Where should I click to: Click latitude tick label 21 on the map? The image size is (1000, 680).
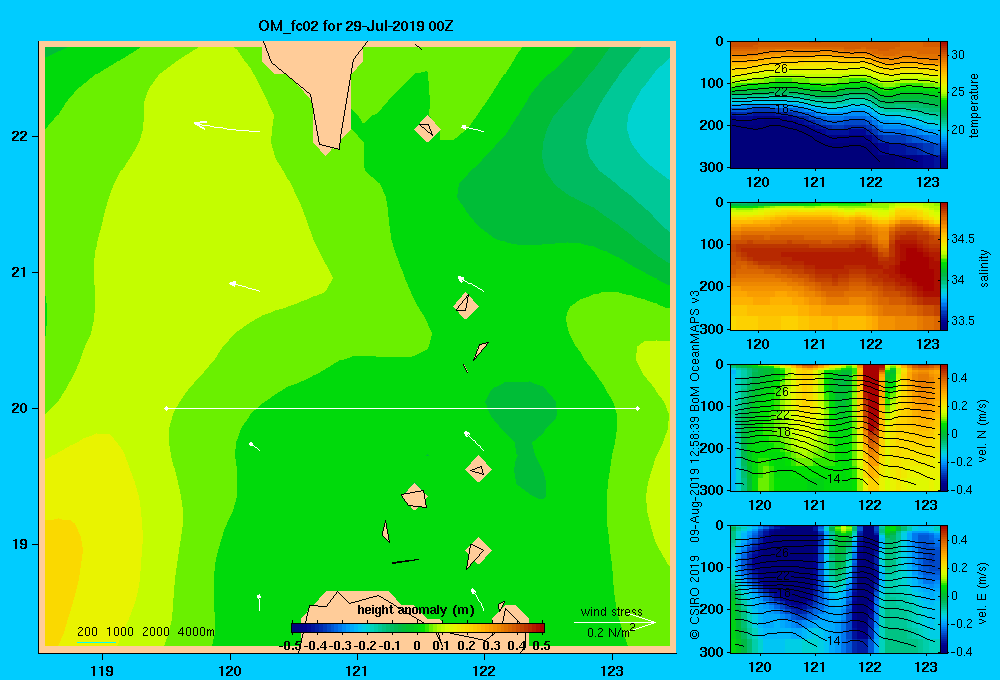pos(19,272)
